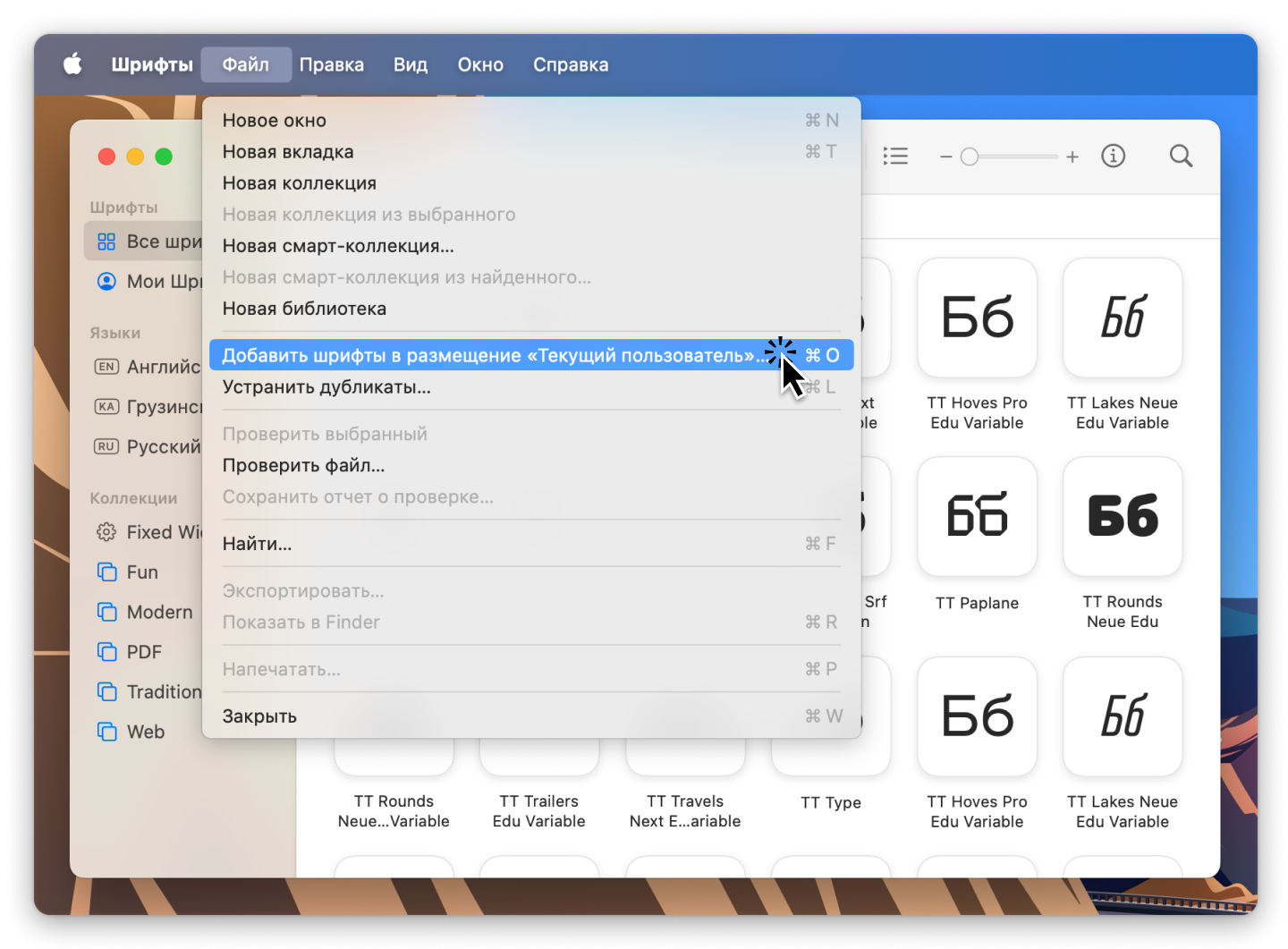Switch to list view icon
Image resolution: width=1288 pixels, height=949 pixels.
[895, 157]
